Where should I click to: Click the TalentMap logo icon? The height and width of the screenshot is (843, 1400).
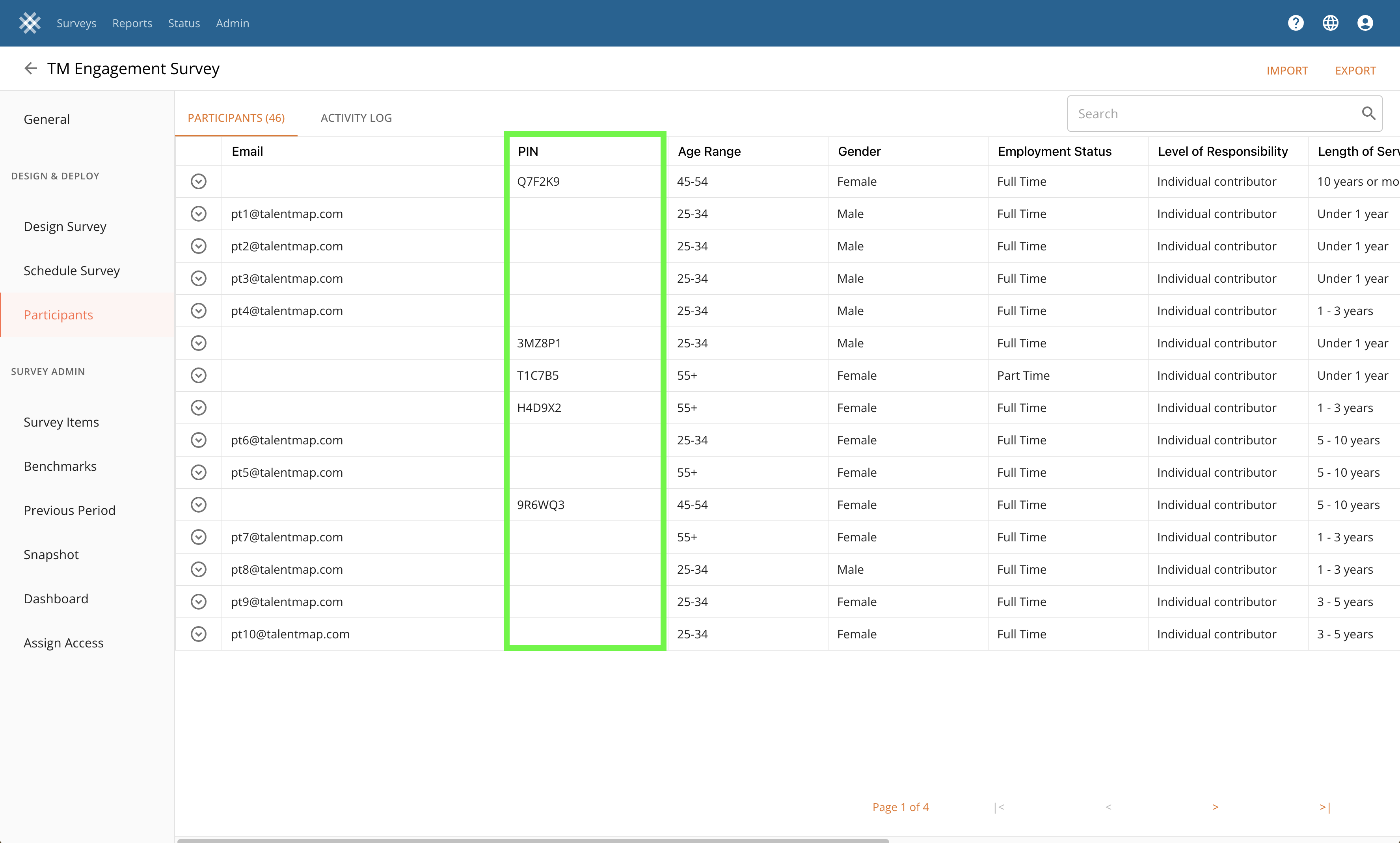tap(30, 23)
